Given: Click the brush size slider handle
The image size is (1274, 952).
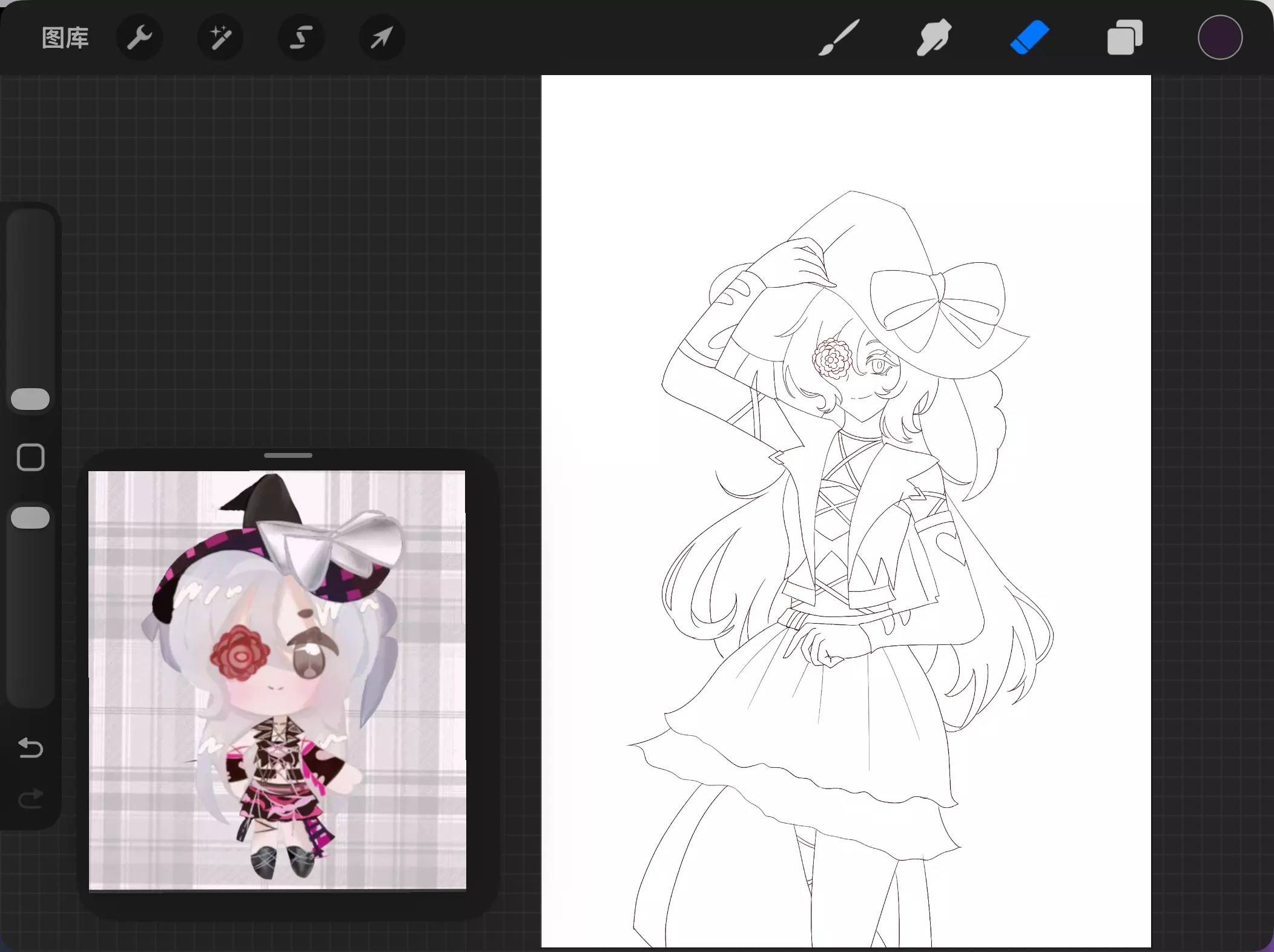Looking at the screenshot, I should [x=30, y=399].
